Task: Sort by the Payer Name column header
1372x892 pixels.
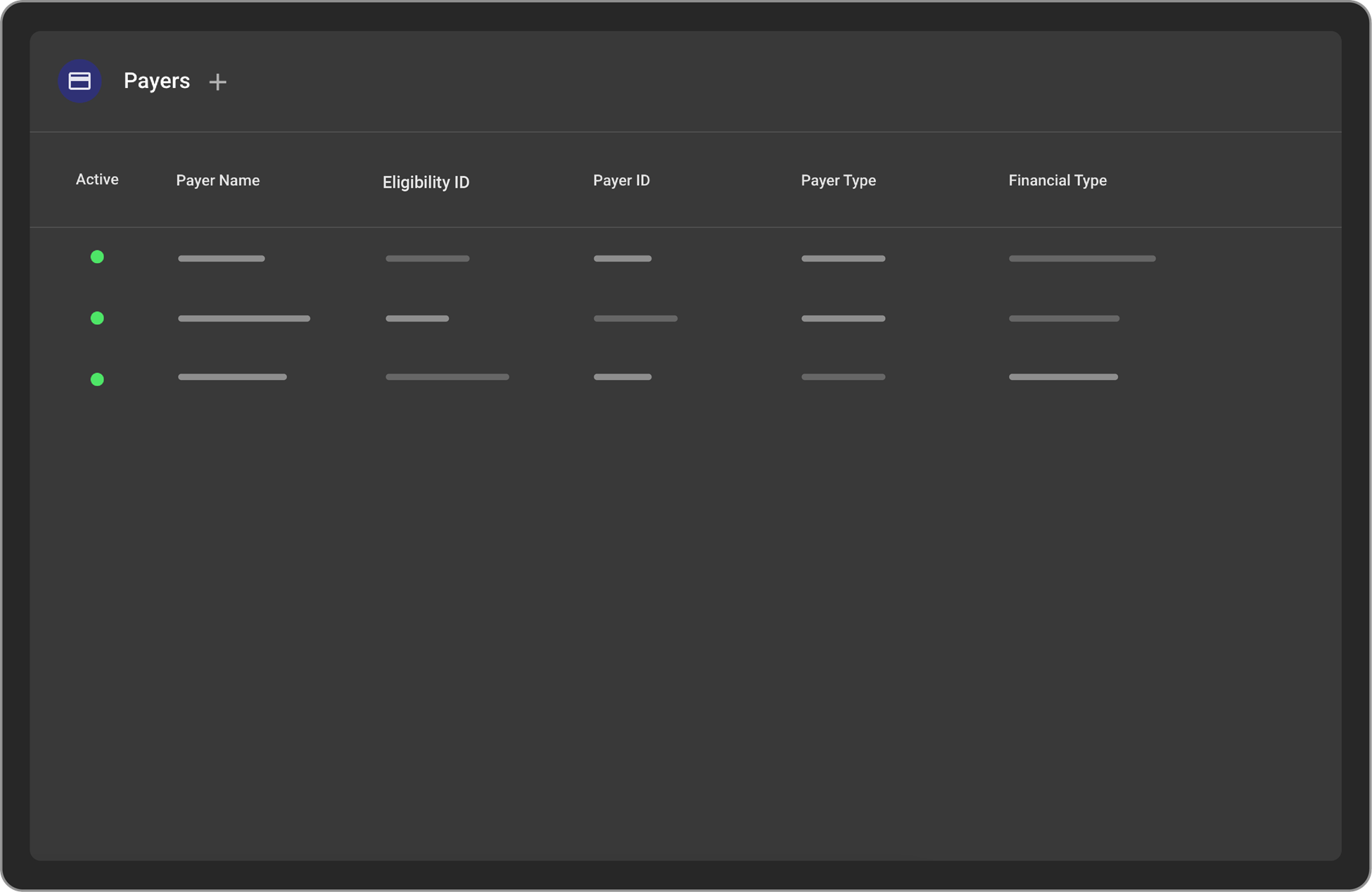Action: click(217, 180)
